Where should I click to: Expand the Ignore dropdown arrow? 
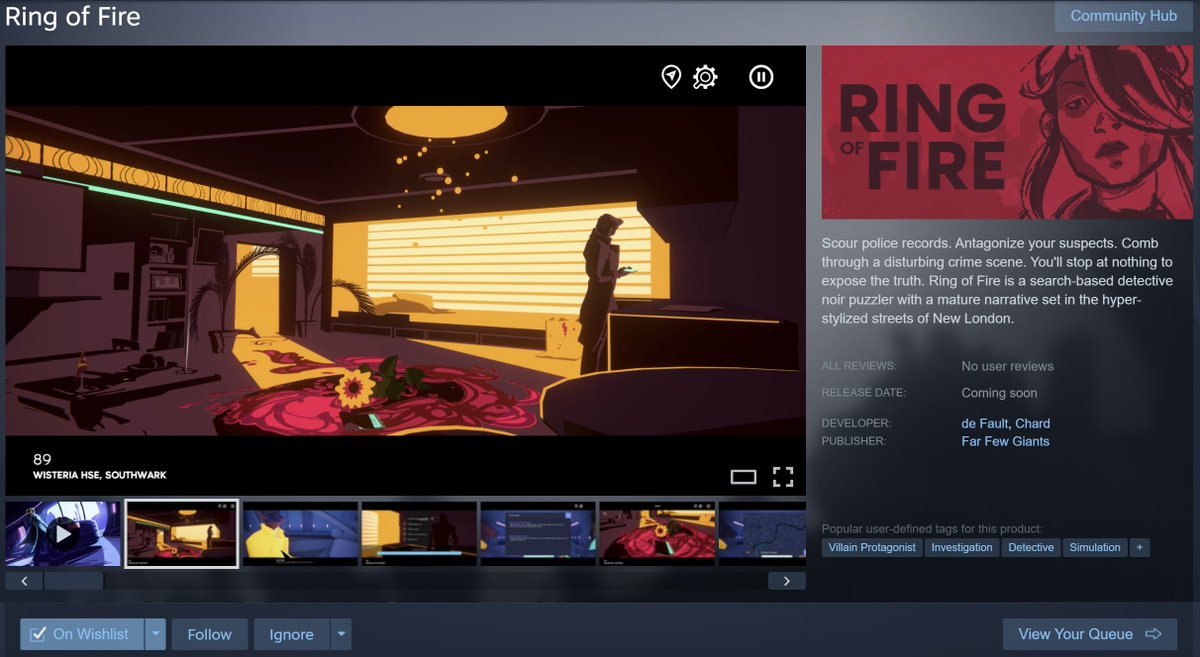(341, 634)
